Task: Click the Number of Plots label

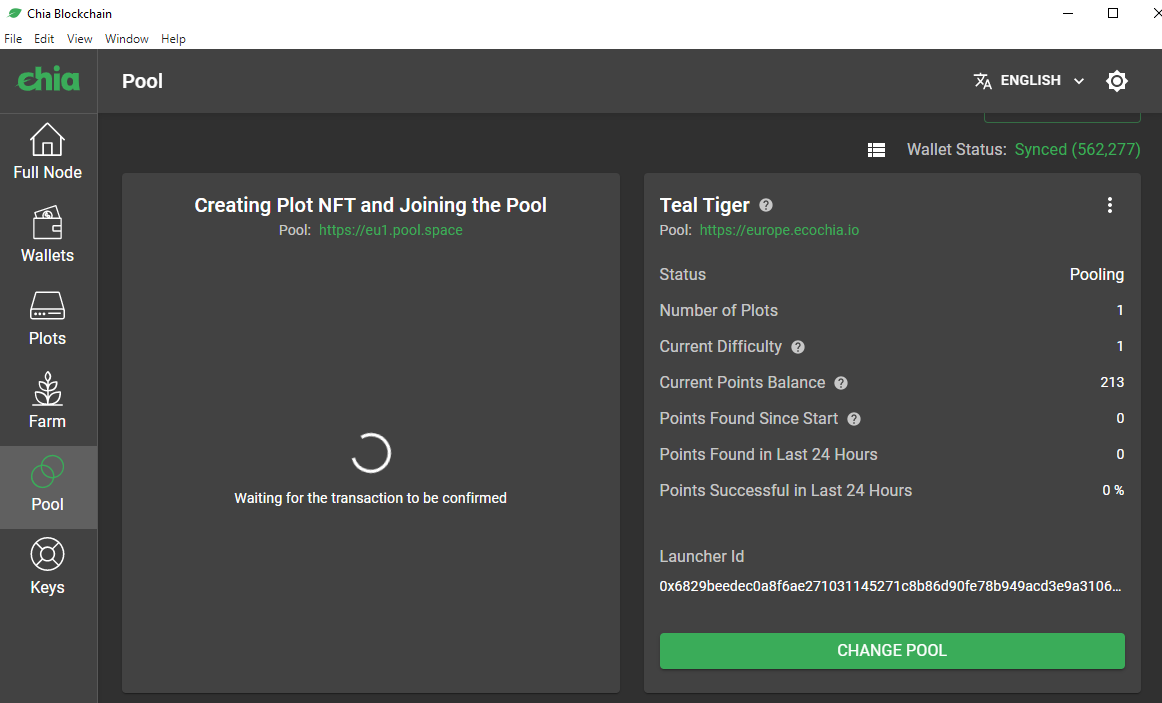Action: coord(719,310)
